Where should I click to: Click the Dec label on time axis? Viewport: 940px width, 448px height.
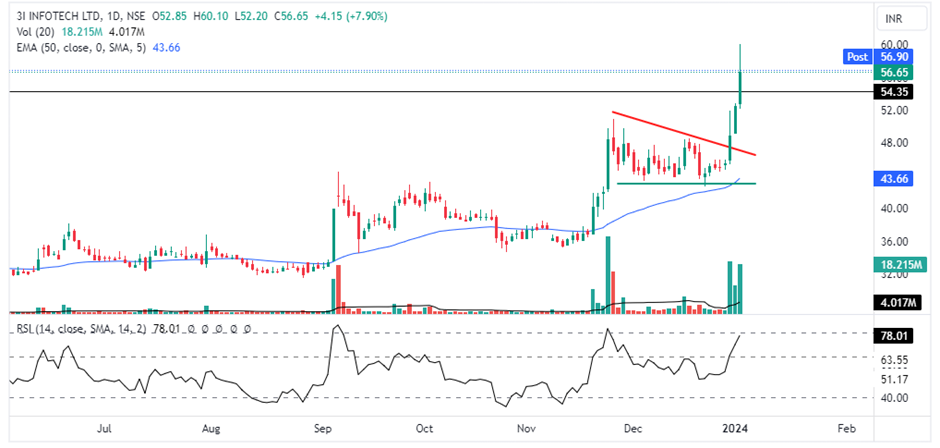pos(634,428)
